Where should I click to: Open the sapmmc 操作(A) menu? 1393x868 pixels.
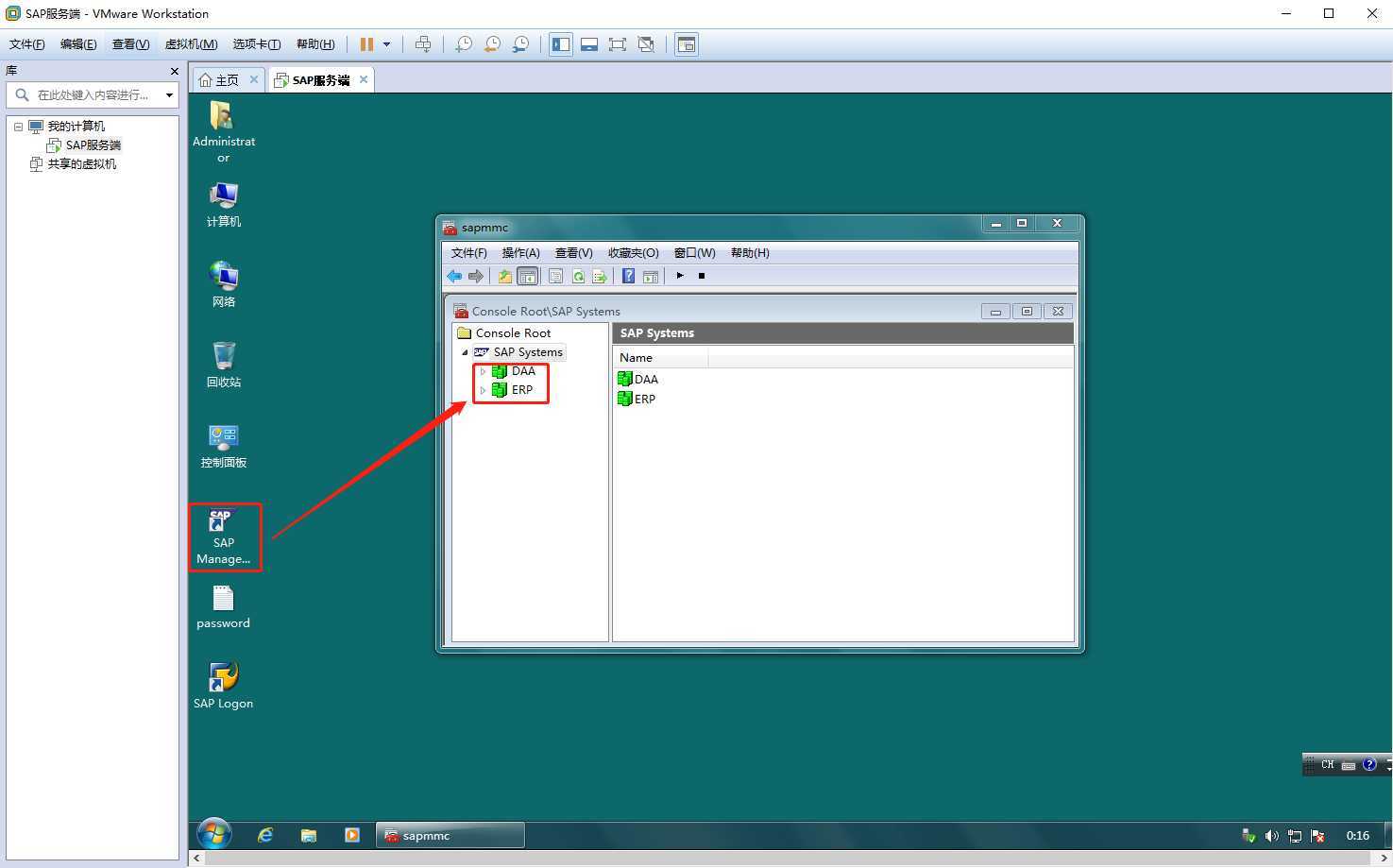pyautogui.click(x=521, y=253)
